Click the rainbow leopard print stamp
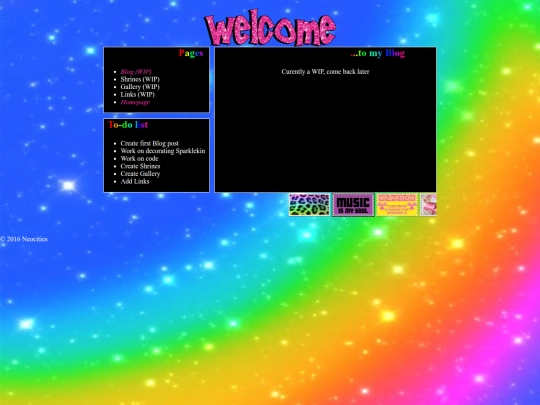The height and width of the screenshot is (405, 540). pos(309,205)
